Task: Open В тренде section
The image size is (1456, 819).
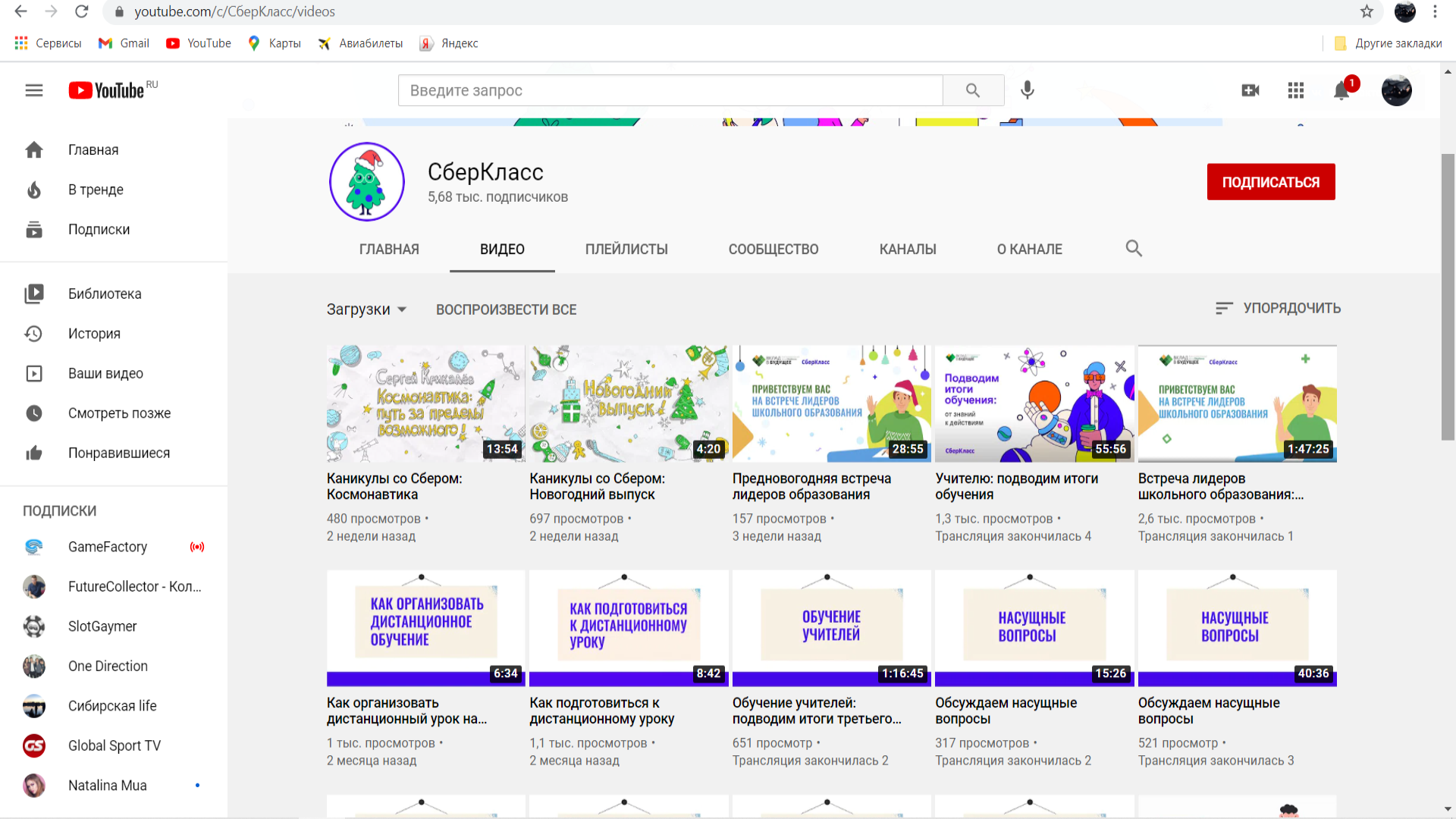Action: [x=114, y=190]
